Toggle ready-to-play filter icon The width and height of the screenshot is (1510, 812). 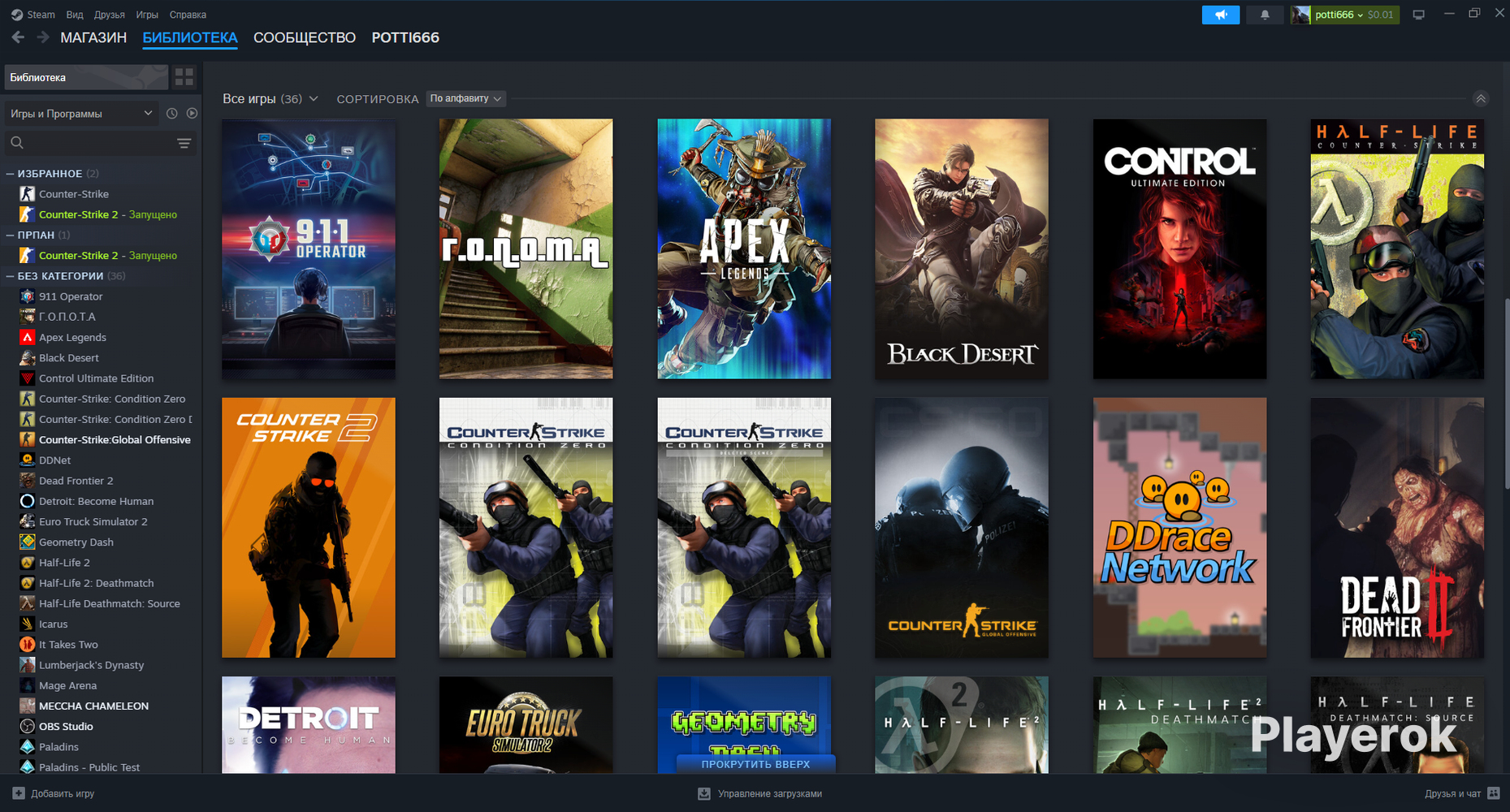click(x=192, y=114)
